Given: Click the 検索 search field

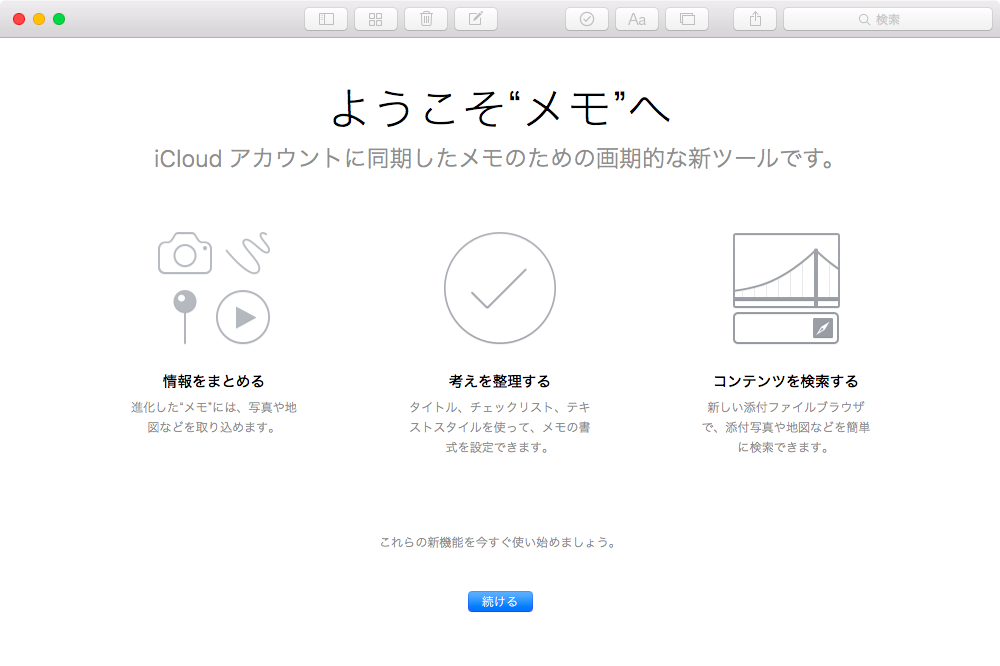Looking at the screenshot, I should [888, 19].
